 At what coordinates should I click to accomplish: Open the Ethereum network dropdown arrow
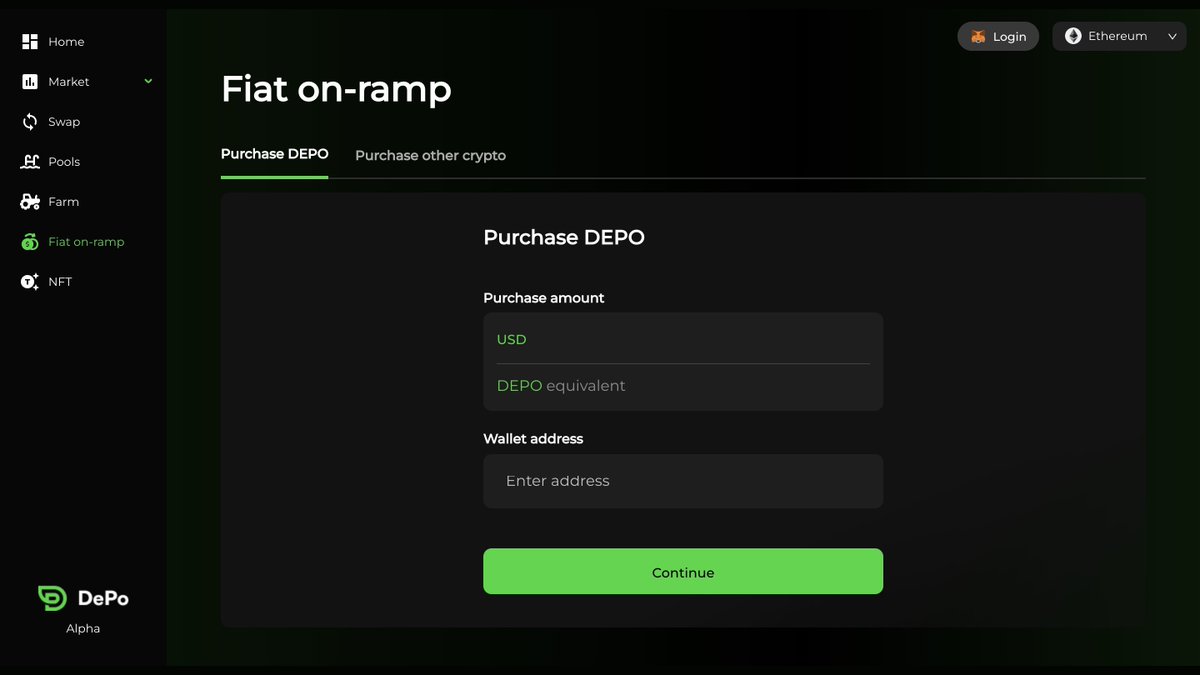pyautogui.click(x=1172, y=36)
